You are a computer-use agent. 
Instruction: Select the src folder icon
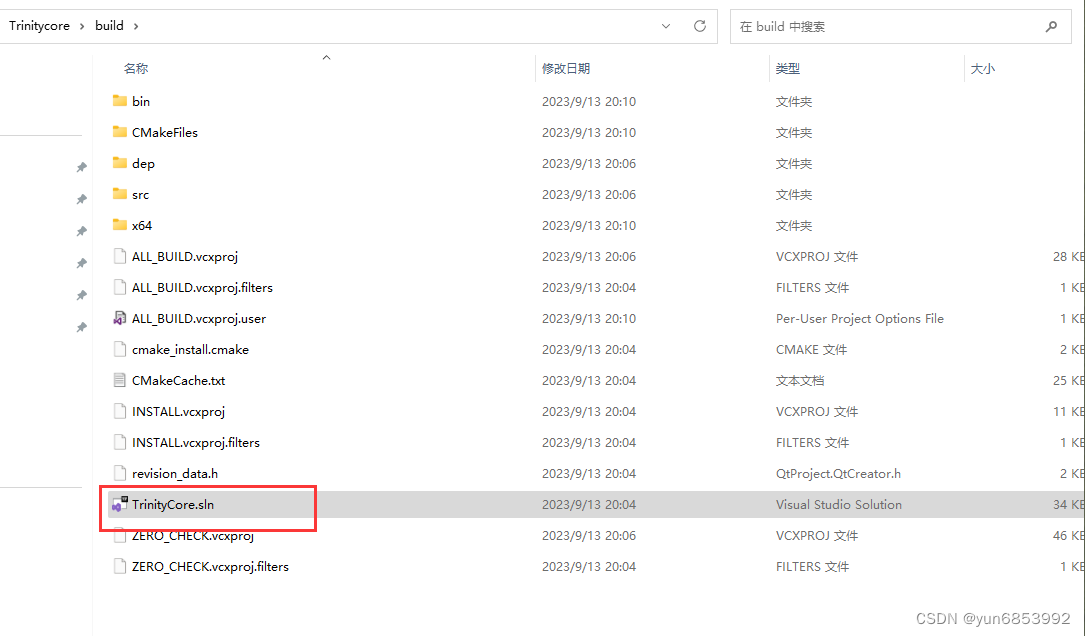point(120,194)
